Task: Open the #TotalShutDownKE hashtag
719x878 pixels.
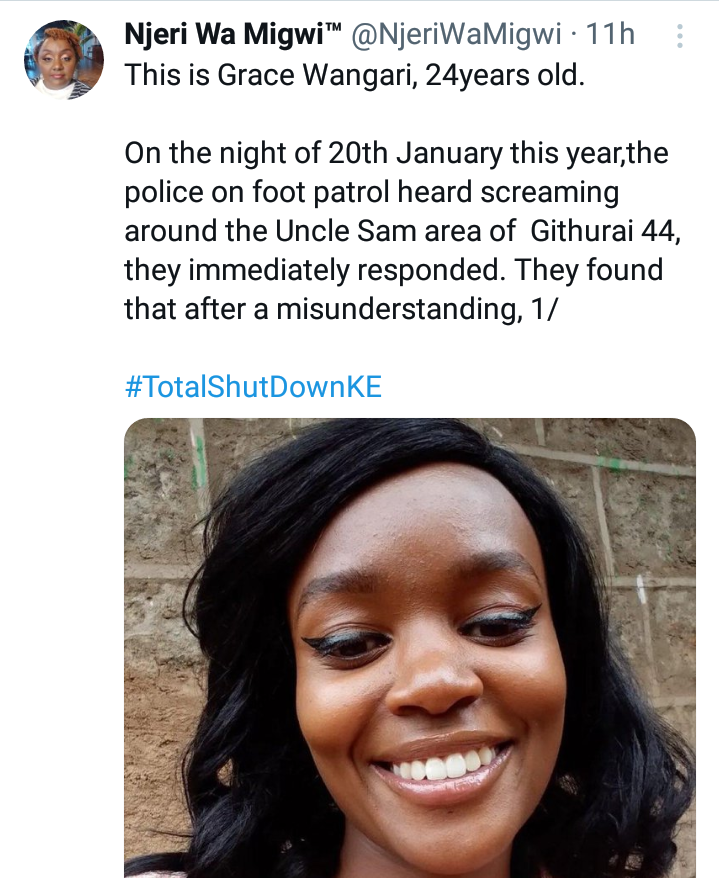Action: pyautogui.click(x=253, y=387)
